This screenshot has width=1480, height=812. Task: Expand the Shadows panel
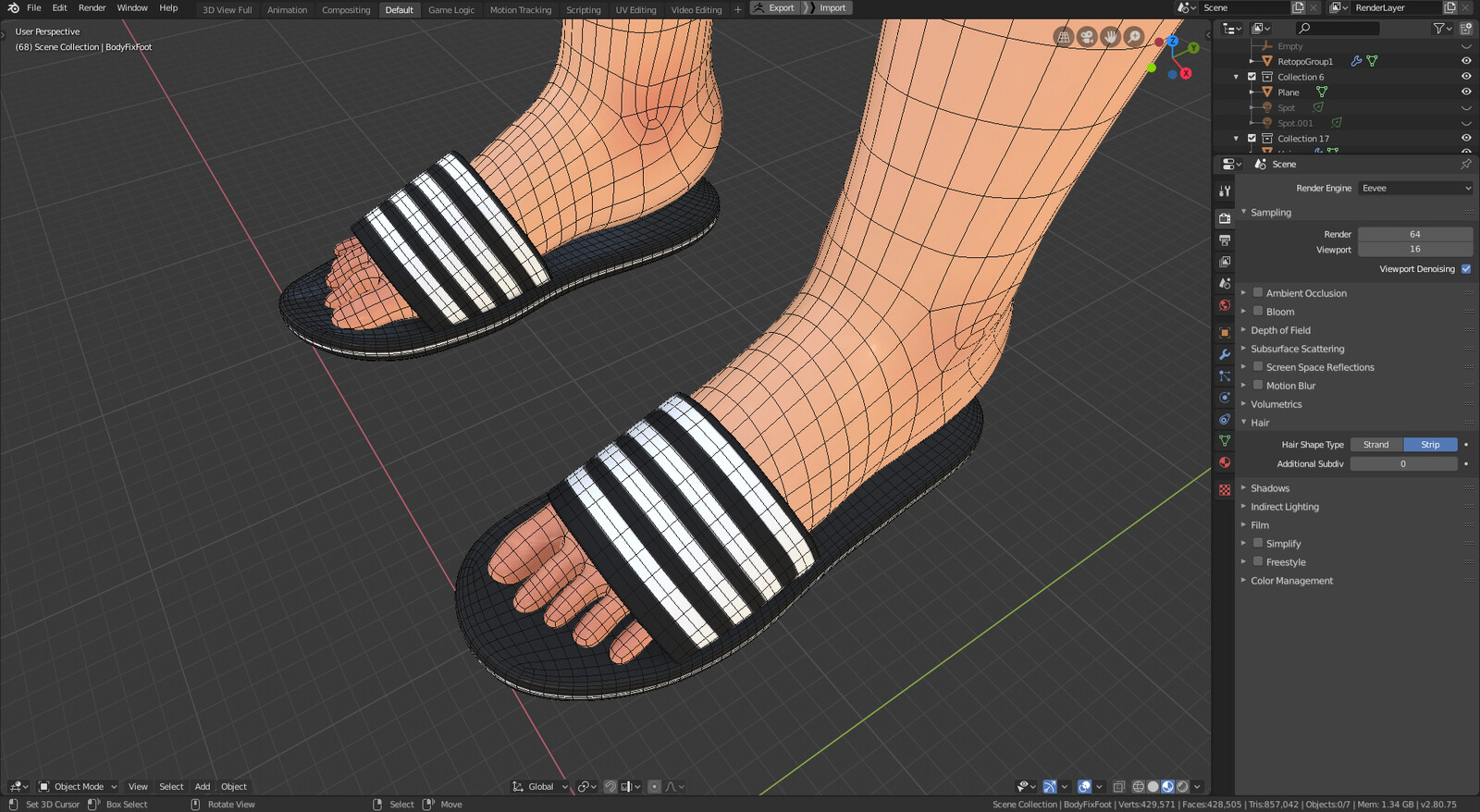point(1269,488)
